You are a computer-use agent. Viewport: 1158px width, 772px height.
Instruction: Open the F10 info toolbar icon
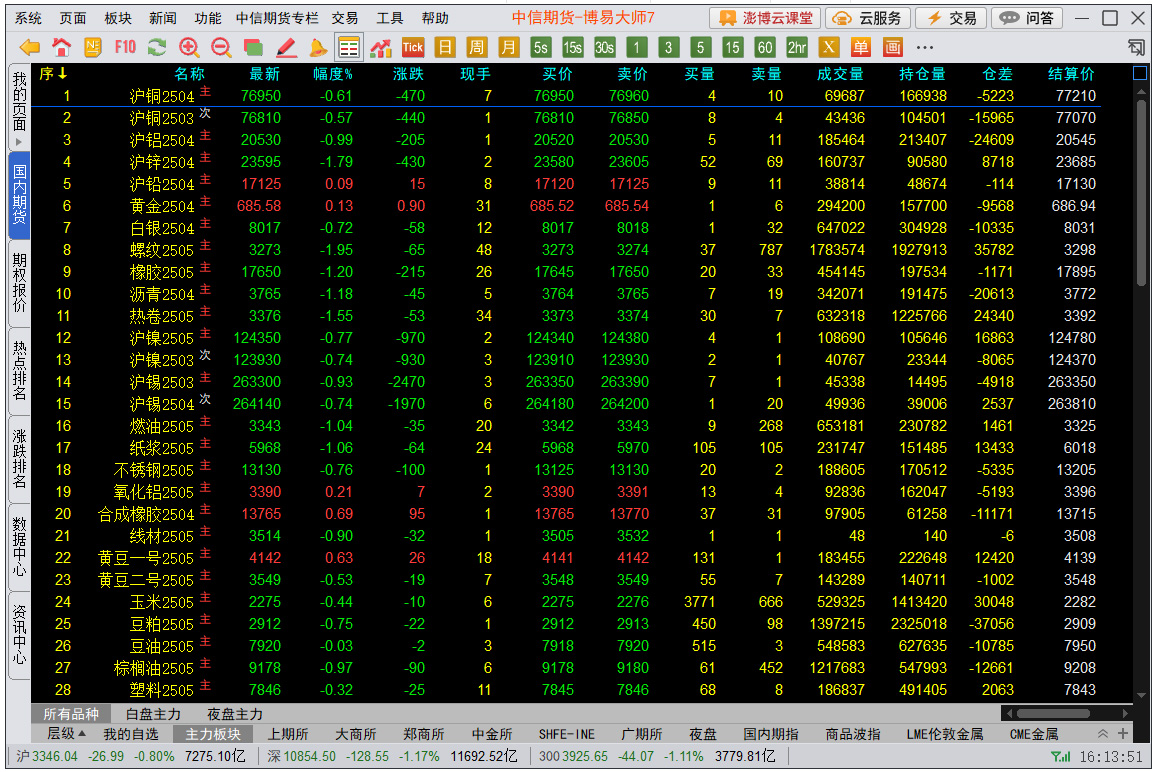[x=125, y=48]
